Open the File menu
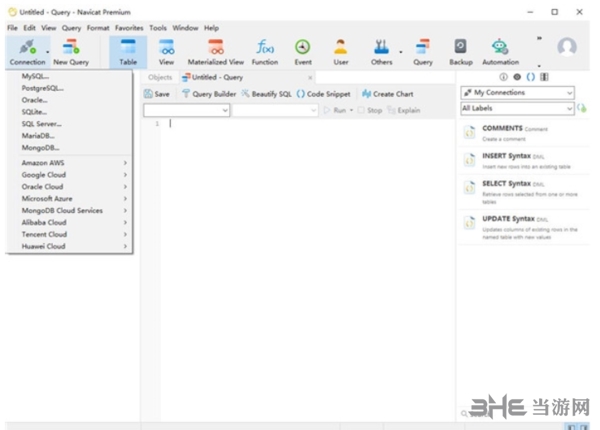Viewport: 600px width, 430px height. (12, 28)
